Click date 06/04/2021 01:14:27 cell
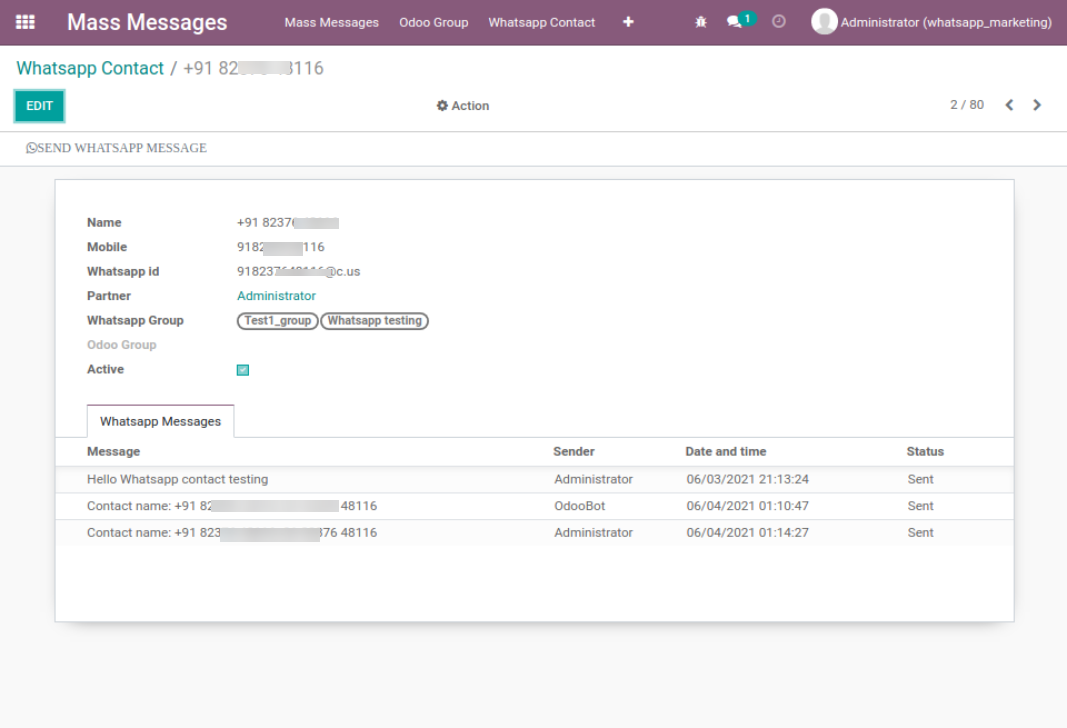The width and height of the screenshot is (1067, 728). pyautogui.click(x=747, y=533)
